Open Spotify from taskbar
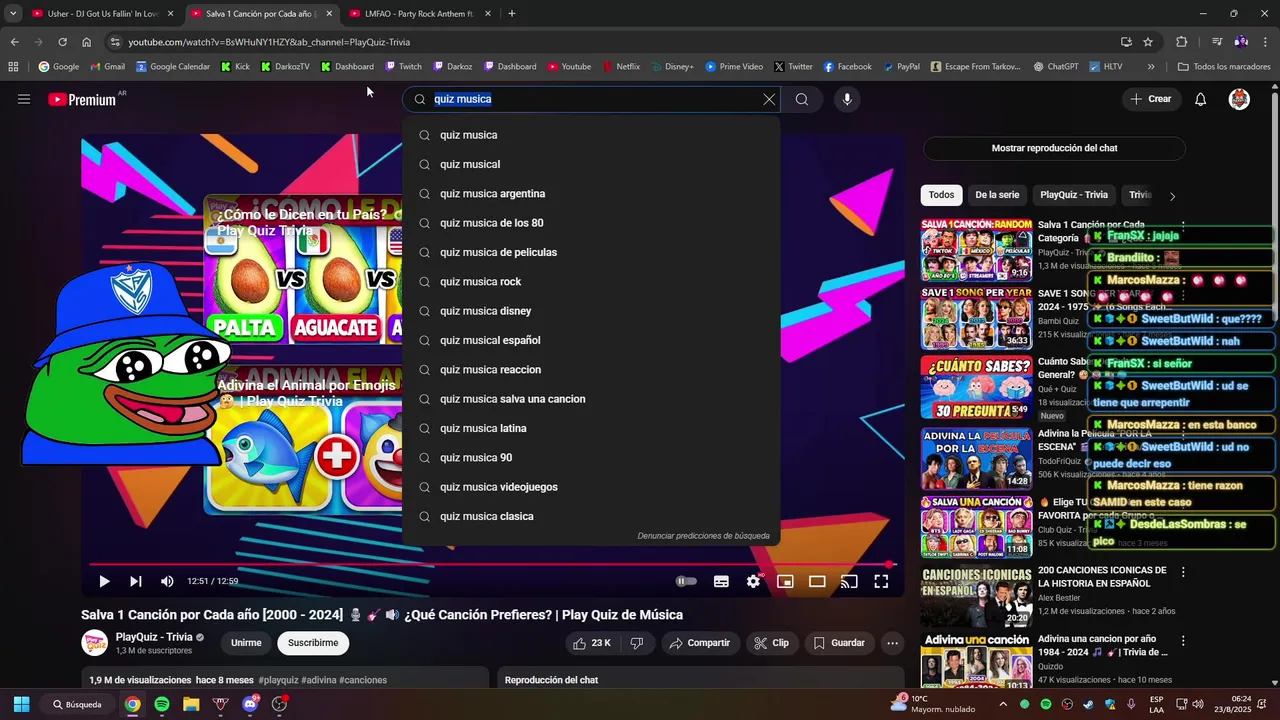This screenshot has height=720, width=1280. 162,704
